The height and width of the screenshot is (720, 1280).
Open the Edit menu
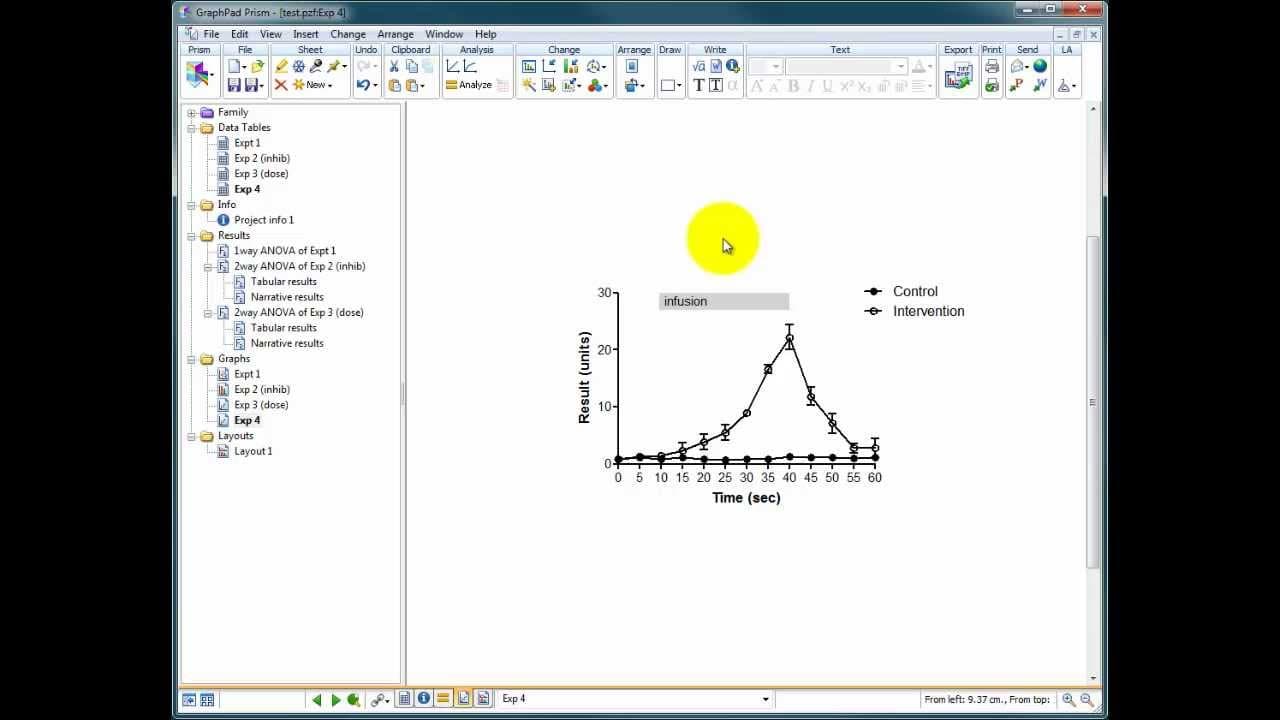[x=240, y=34]
